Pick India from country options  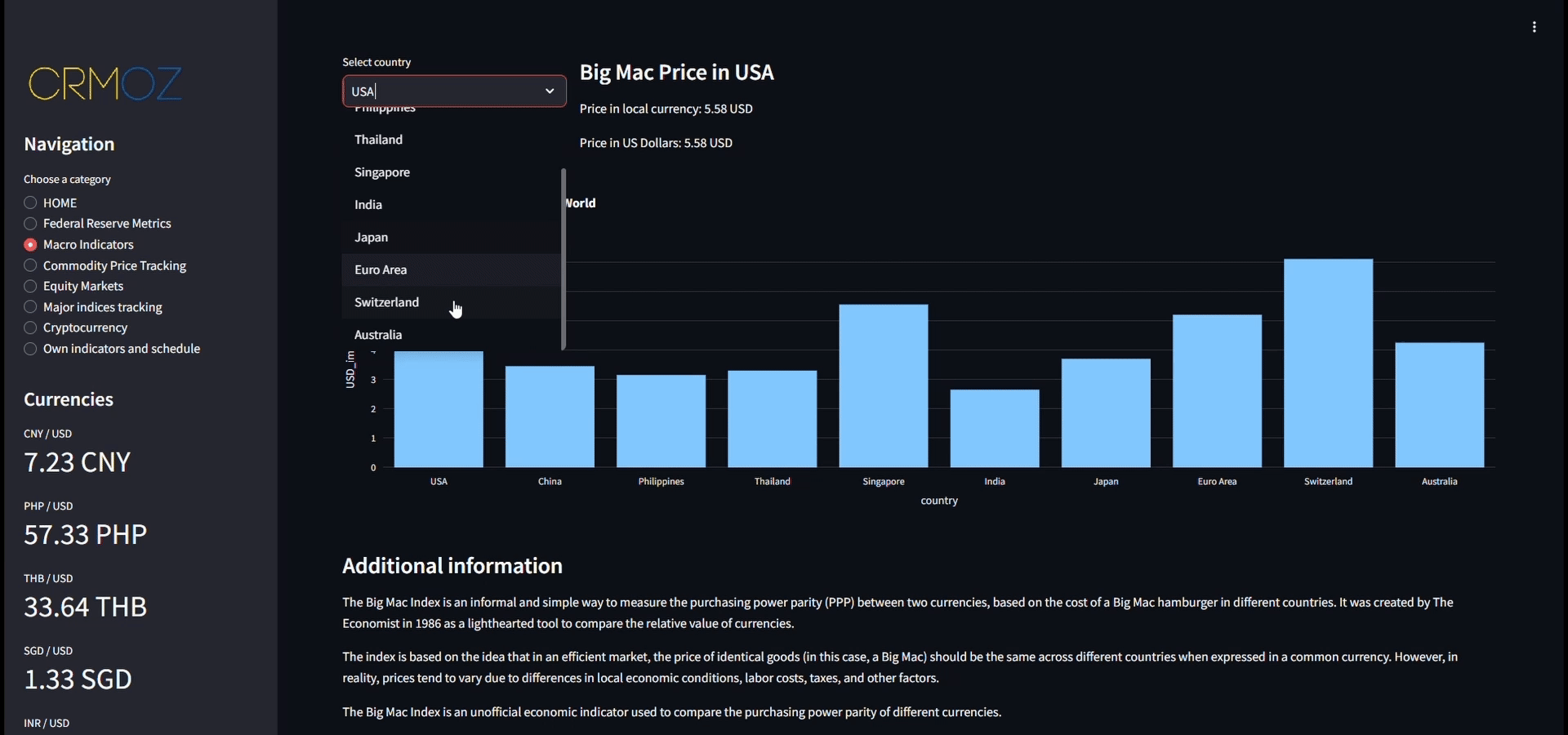point(368,205)
